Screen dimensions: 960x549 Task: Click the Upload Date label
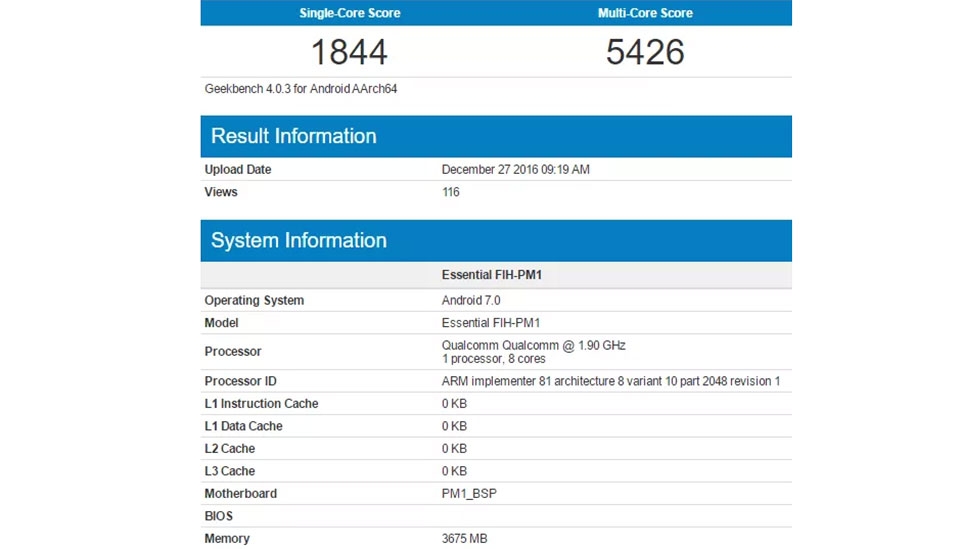point(238,170)
